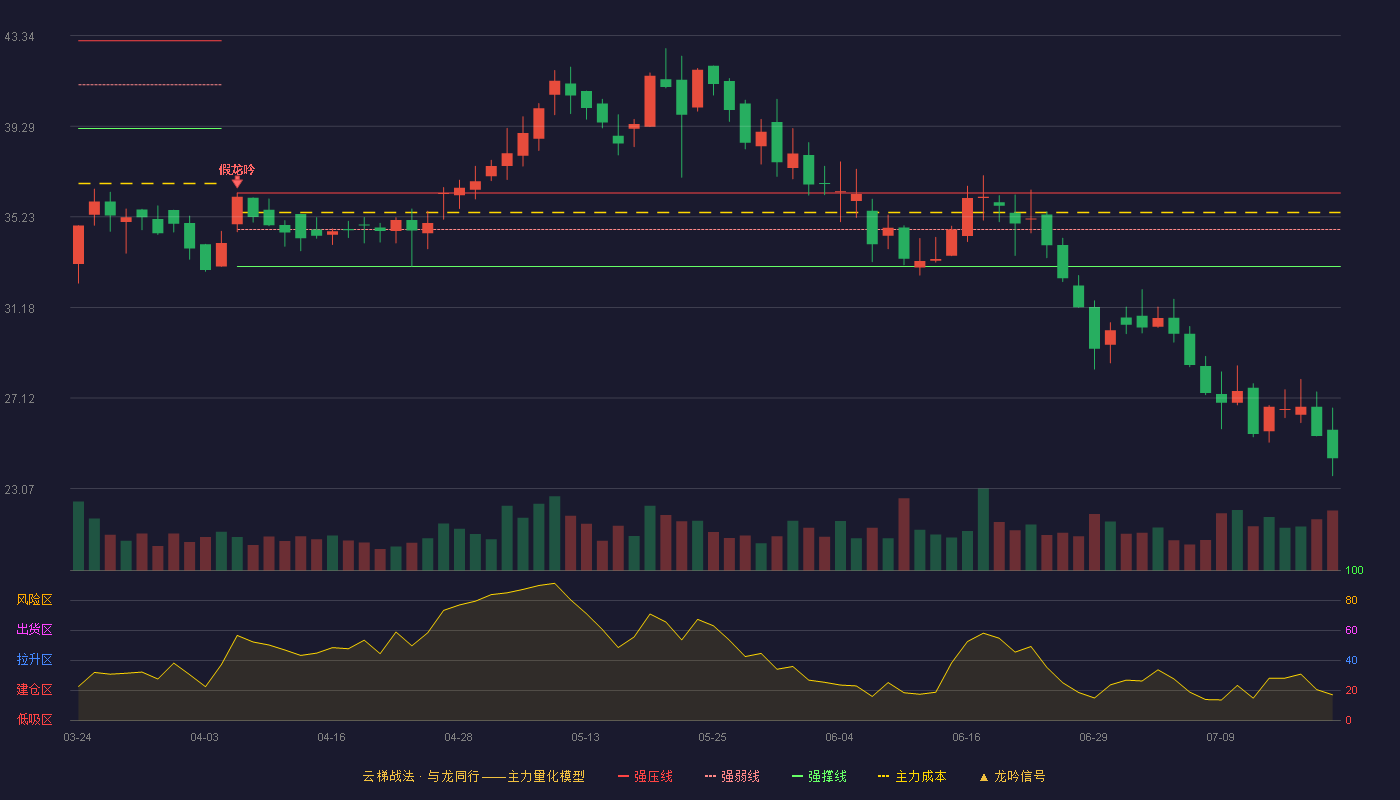Click the 05-13 date axis label
This screenshot has width=1400, height=800.
tap(585, 737)
